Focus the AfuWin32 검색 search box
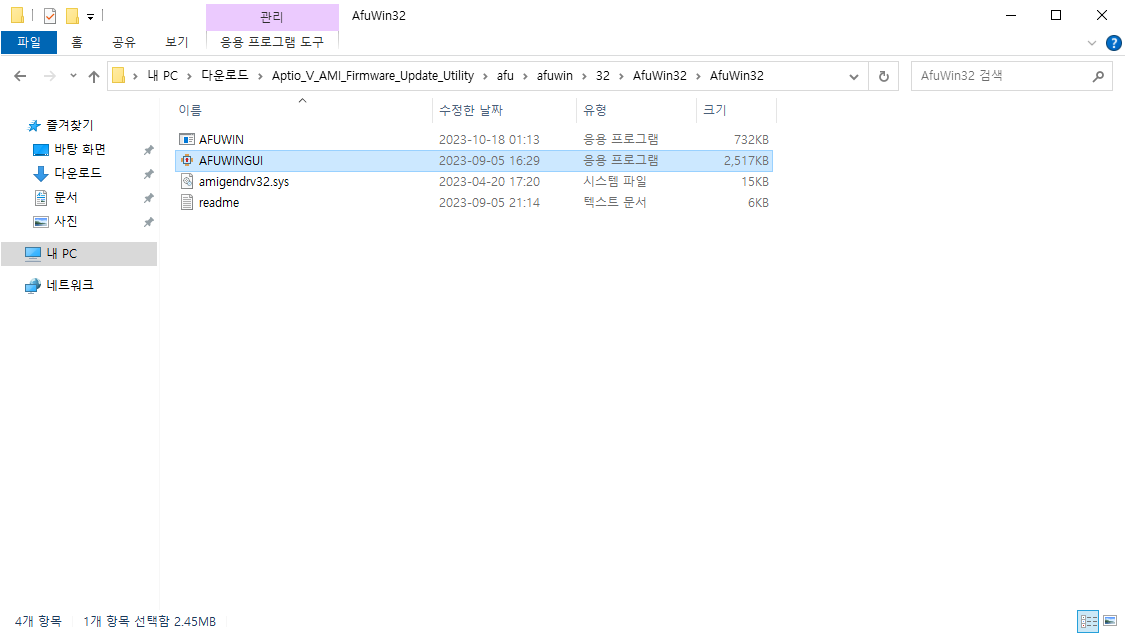Image resolution: width=1126 pixels, height=634 pixels. 1013,76
